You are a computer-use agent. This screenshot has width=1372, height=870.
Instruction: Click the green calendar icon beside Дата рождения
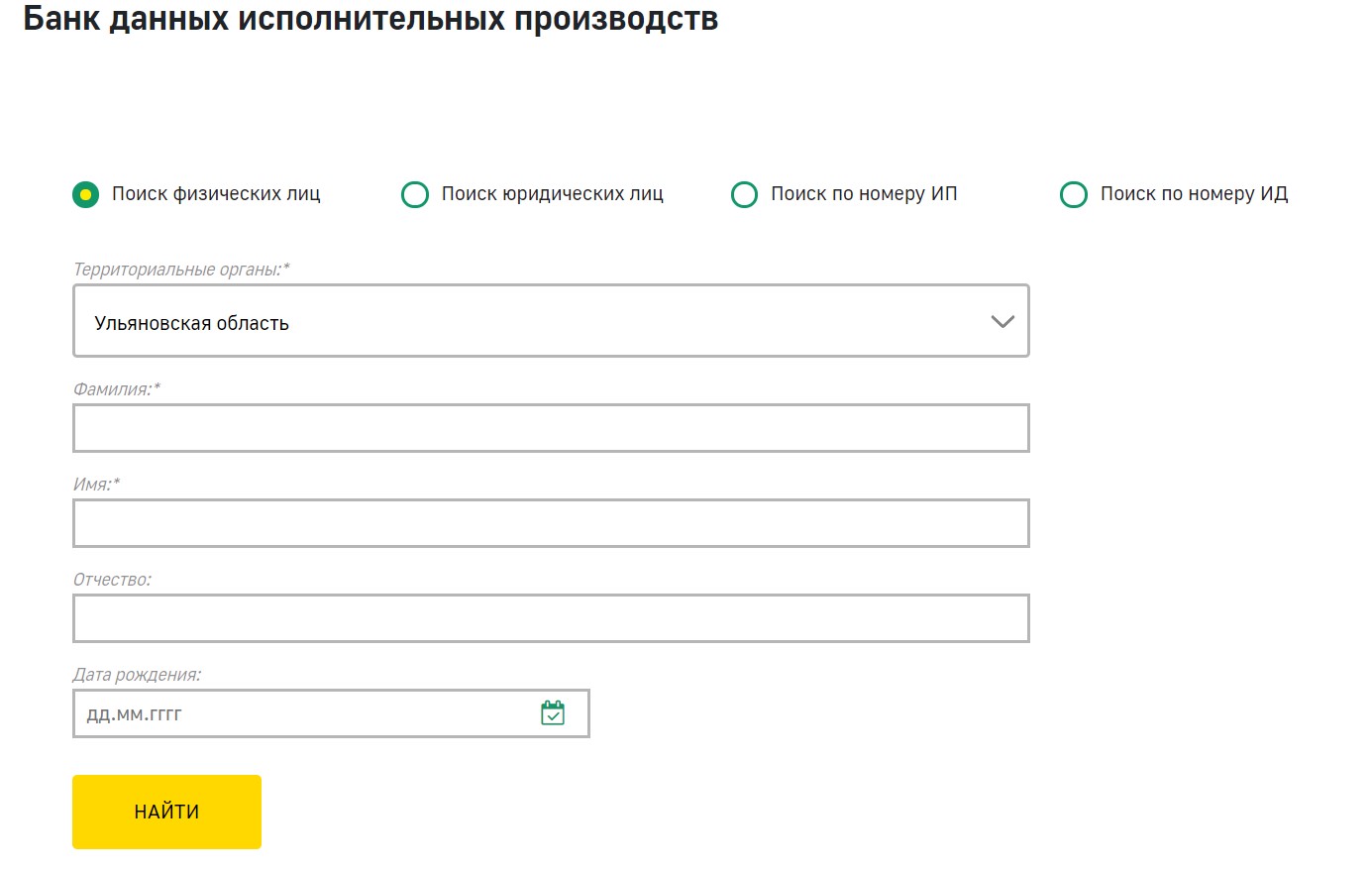[x=555, y=712]
